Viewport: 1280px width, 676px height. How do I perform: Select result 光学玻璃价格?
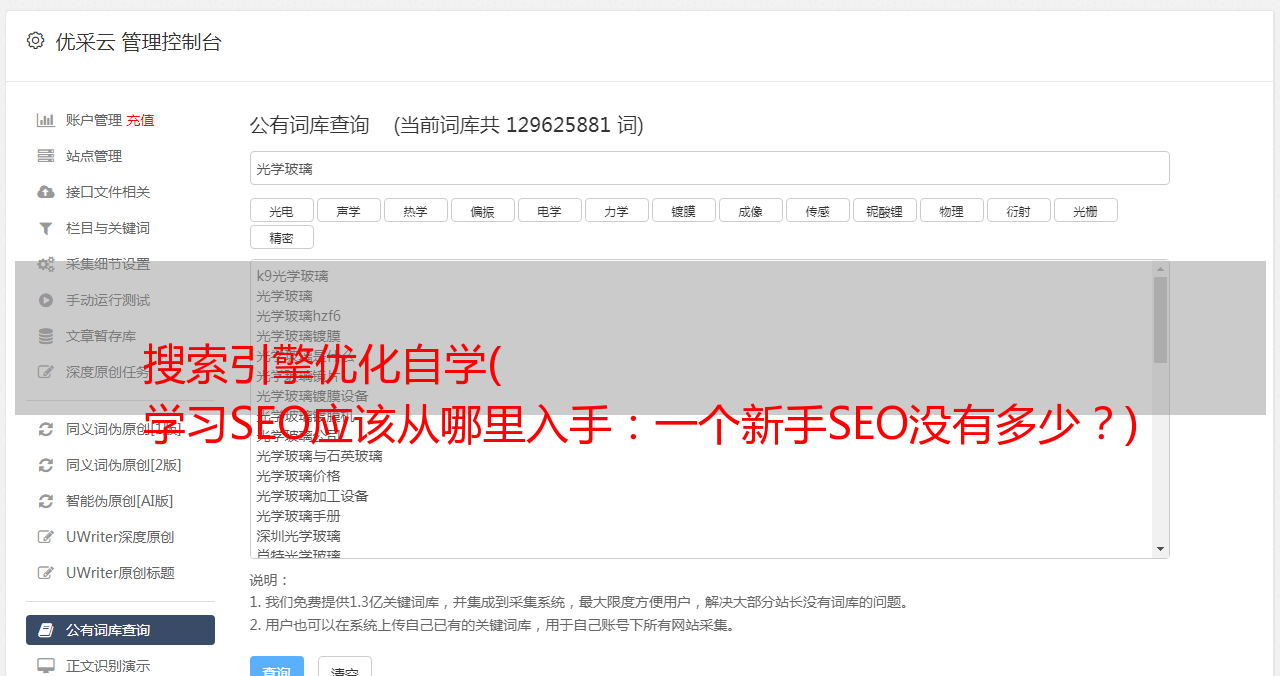[x=298, y=476]
